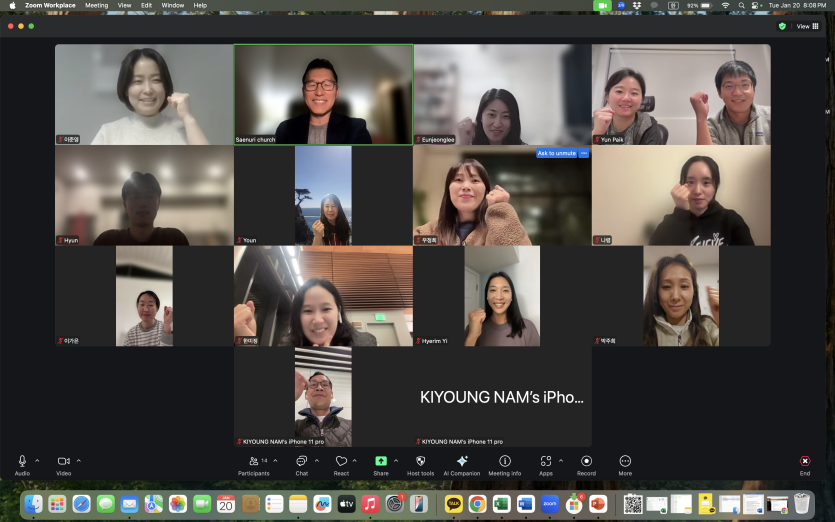This screenshot has height=522, width=835.
Task: Open React emoji options
Action: pyautogui.click(x=341, y=465)
